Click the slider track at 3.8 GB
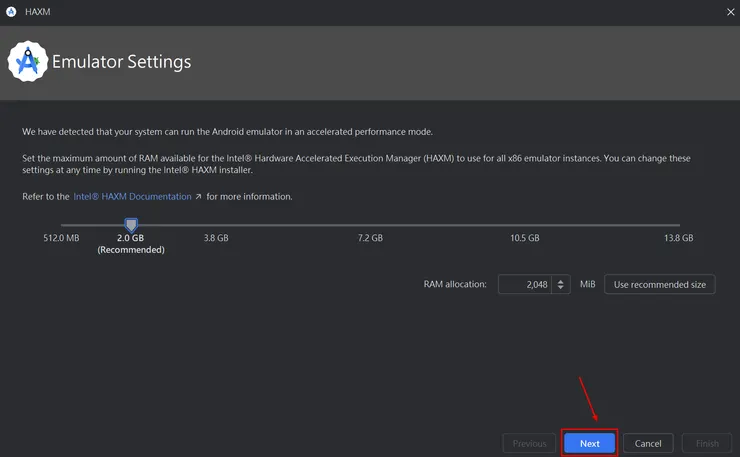 (216, 225)
